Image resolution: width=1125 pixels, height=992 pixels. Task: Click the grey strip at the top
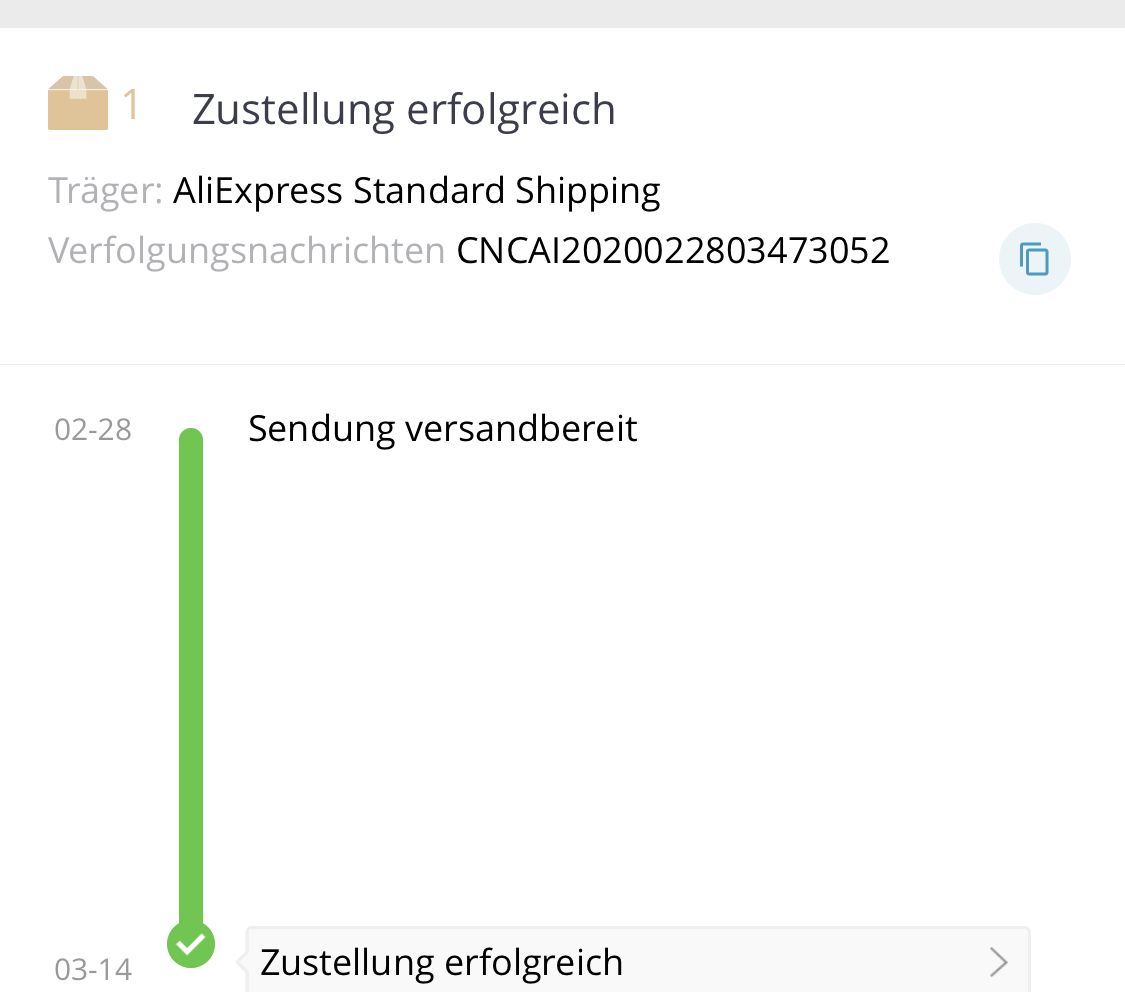(x=562, y=13)
